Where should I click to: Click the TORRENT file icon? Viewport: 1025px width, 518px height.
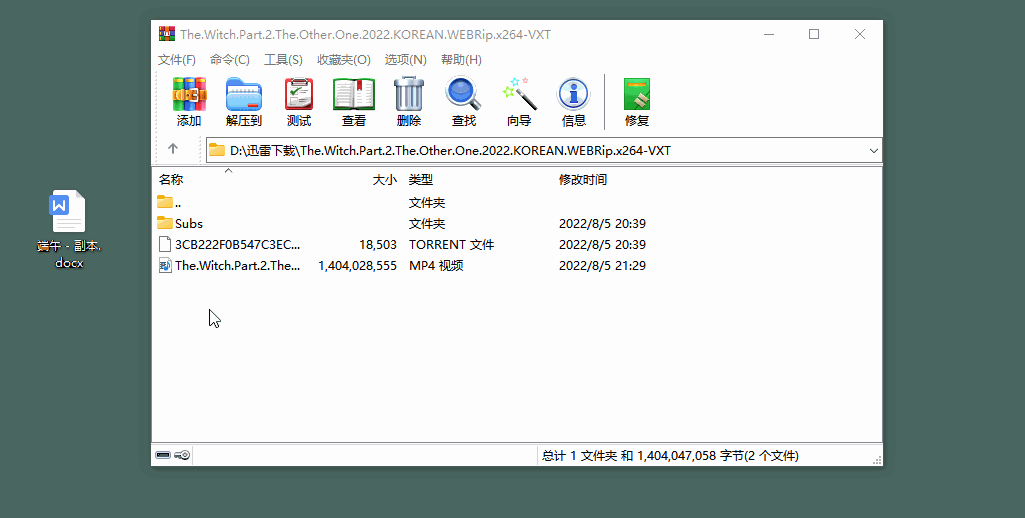tap(165, 244)
